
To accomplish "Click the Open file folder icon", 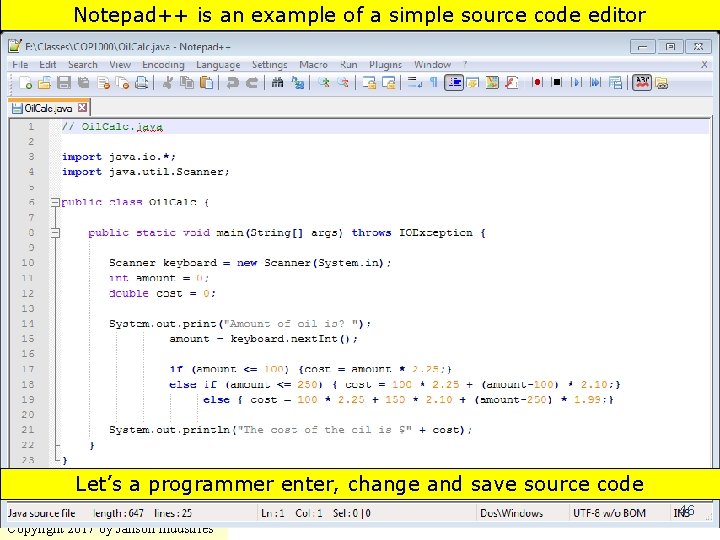I will pyautogui.click(x=44, y=83).
